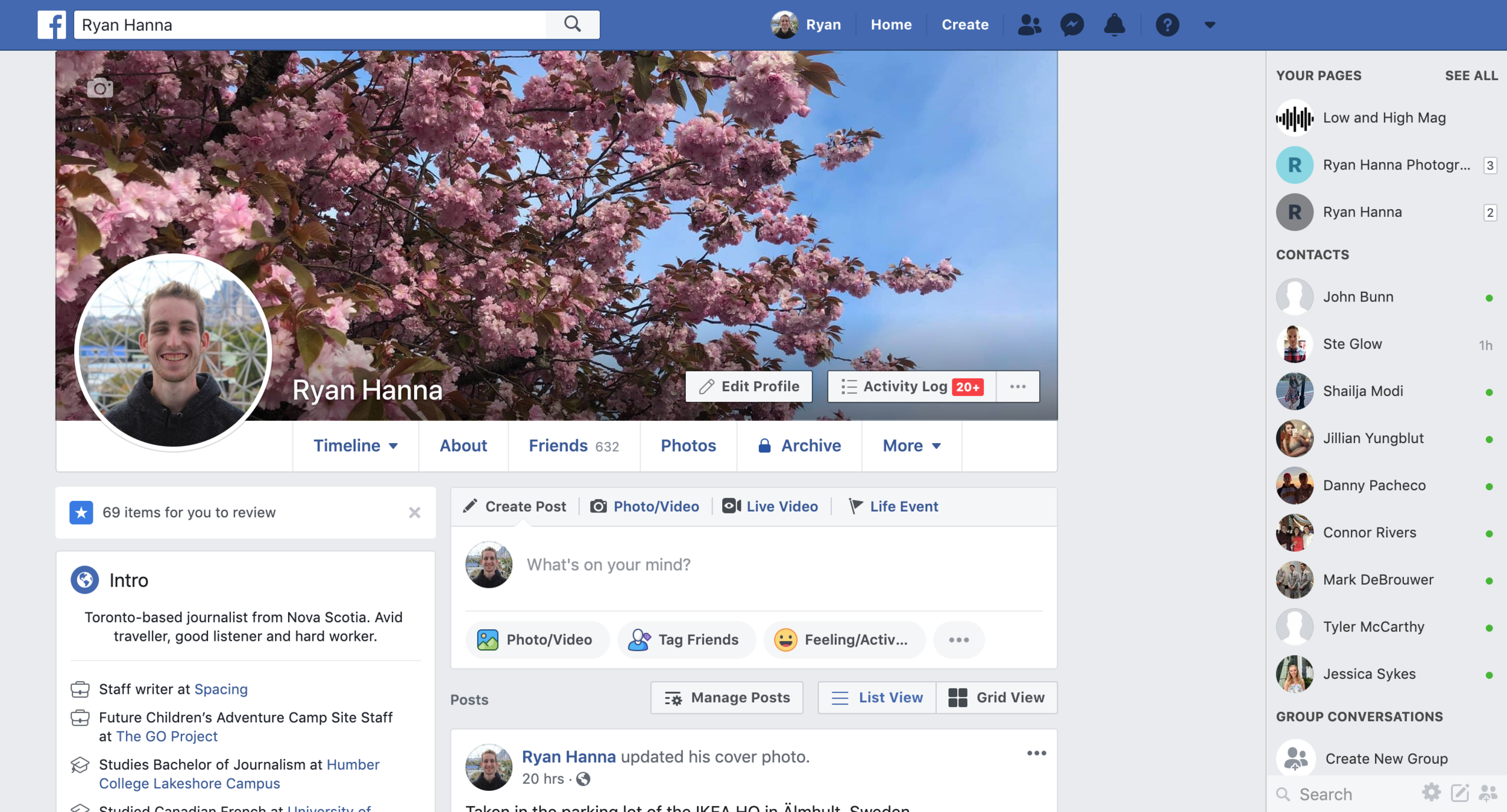
Task: Add a Life Event
Action: (x=893, y=506)
